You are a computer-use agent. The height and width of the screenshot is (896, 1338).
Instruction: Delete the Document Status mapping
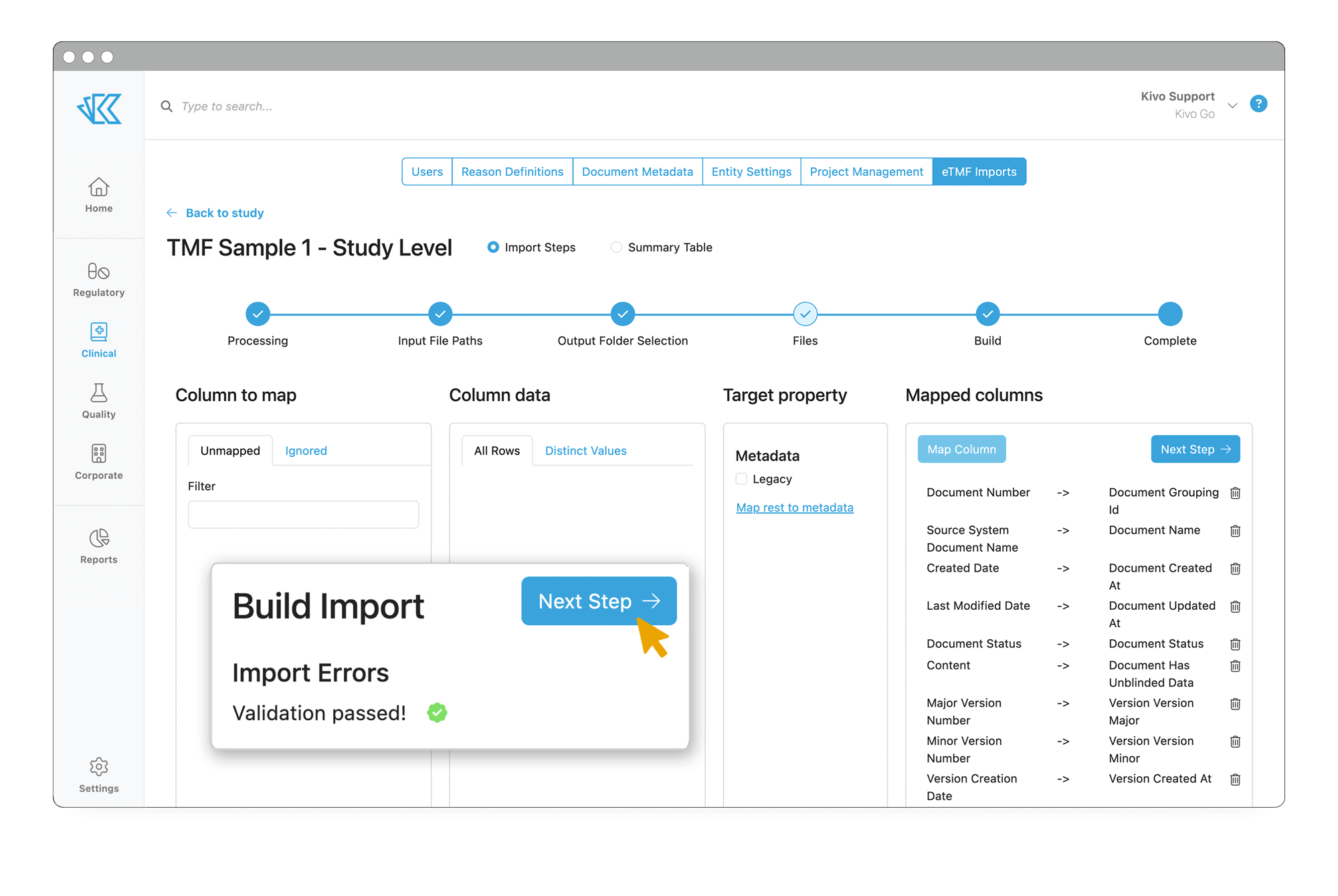point(1236,644)
